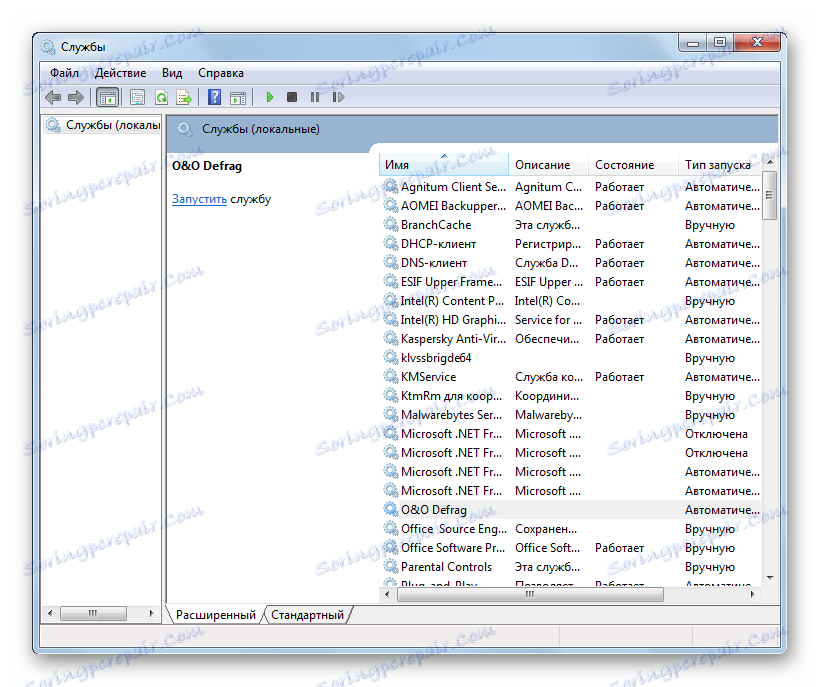Click gear icon of Agnitum Client service
The height and width of the screenshot is (687, 820).
(x=391, y=186)
